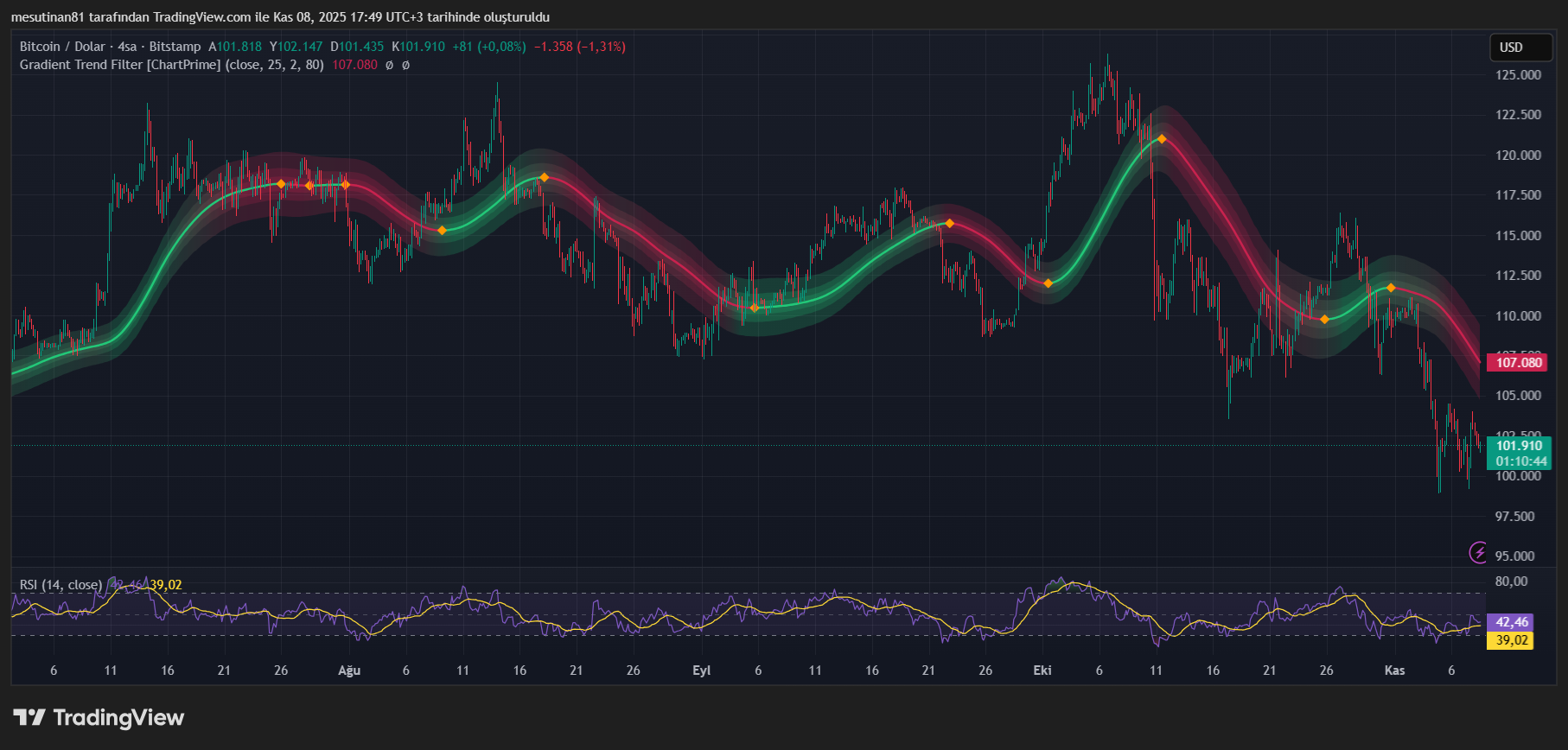Select the RSI (14, close) indicator label
1568x750 pixels.
(61, 585)
